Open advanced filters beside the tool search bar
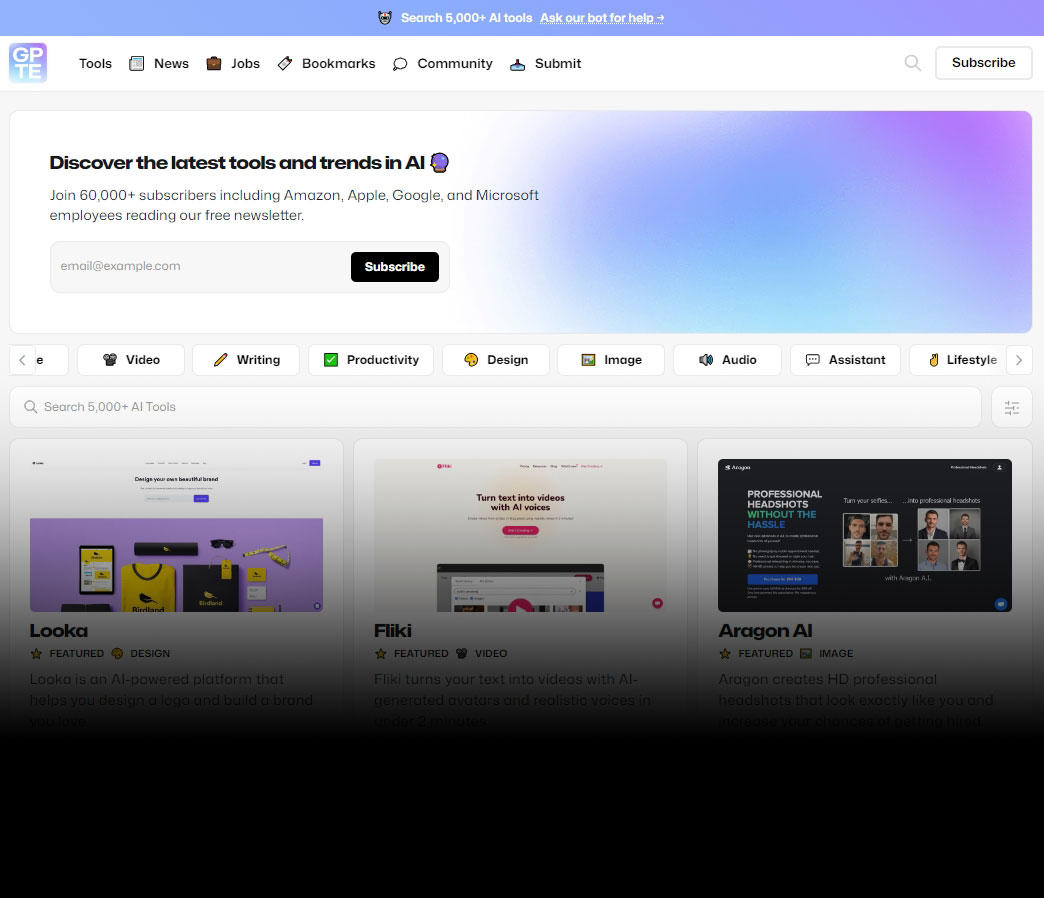 (1011, 407)
